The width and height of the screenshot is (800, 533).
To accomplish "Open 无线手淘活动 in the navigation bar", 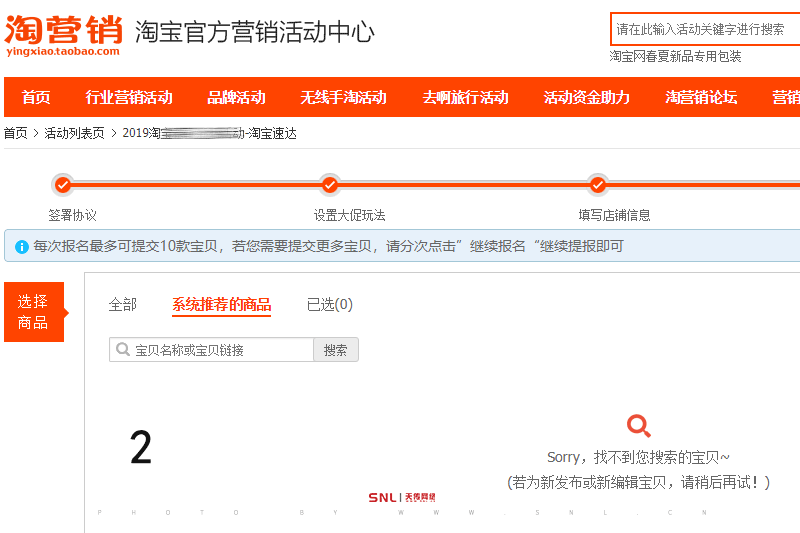I will [x=343, y=97].
